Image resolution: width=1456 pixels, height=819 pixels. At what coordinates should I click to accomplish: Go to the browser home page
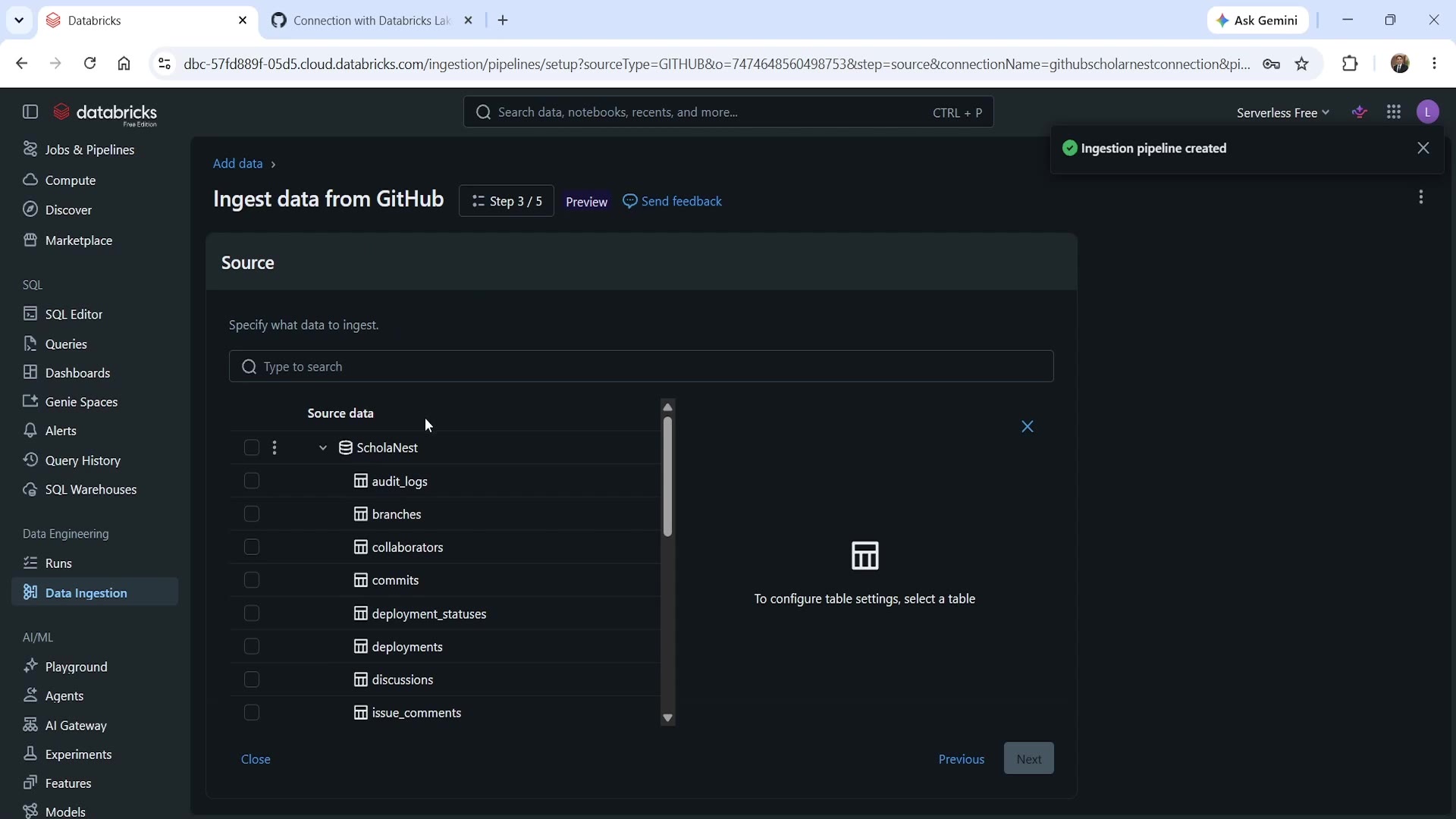point(124,64)
